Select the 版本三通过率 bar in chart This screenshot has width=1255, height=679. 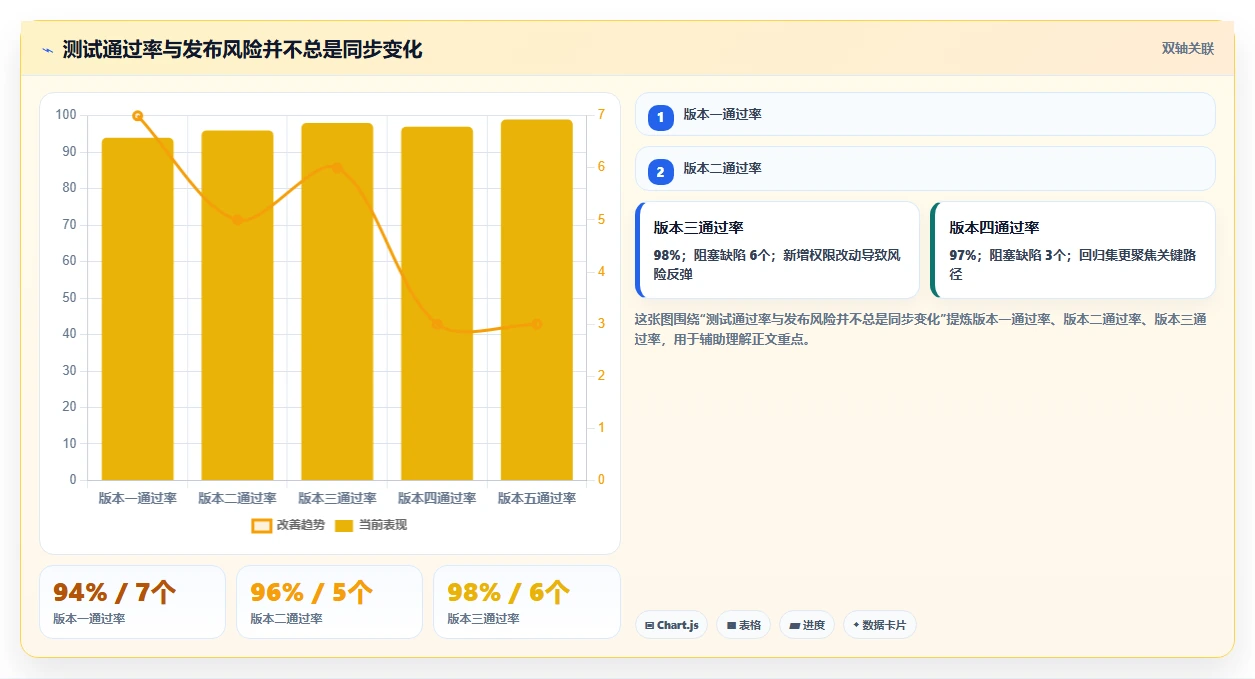click(337, 302)
